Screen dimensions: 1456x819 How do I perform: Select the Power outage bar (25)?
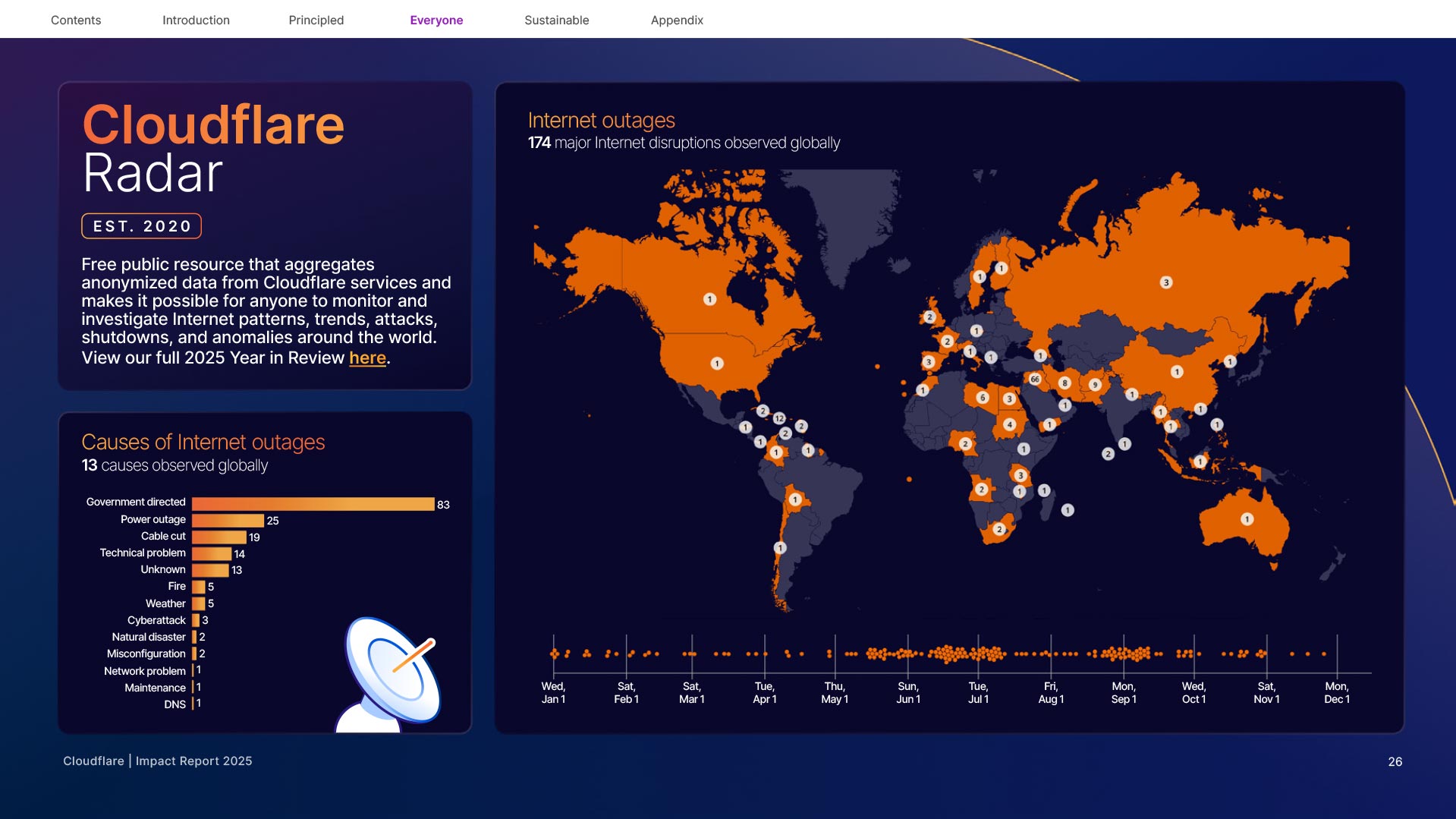coord(228,521)
